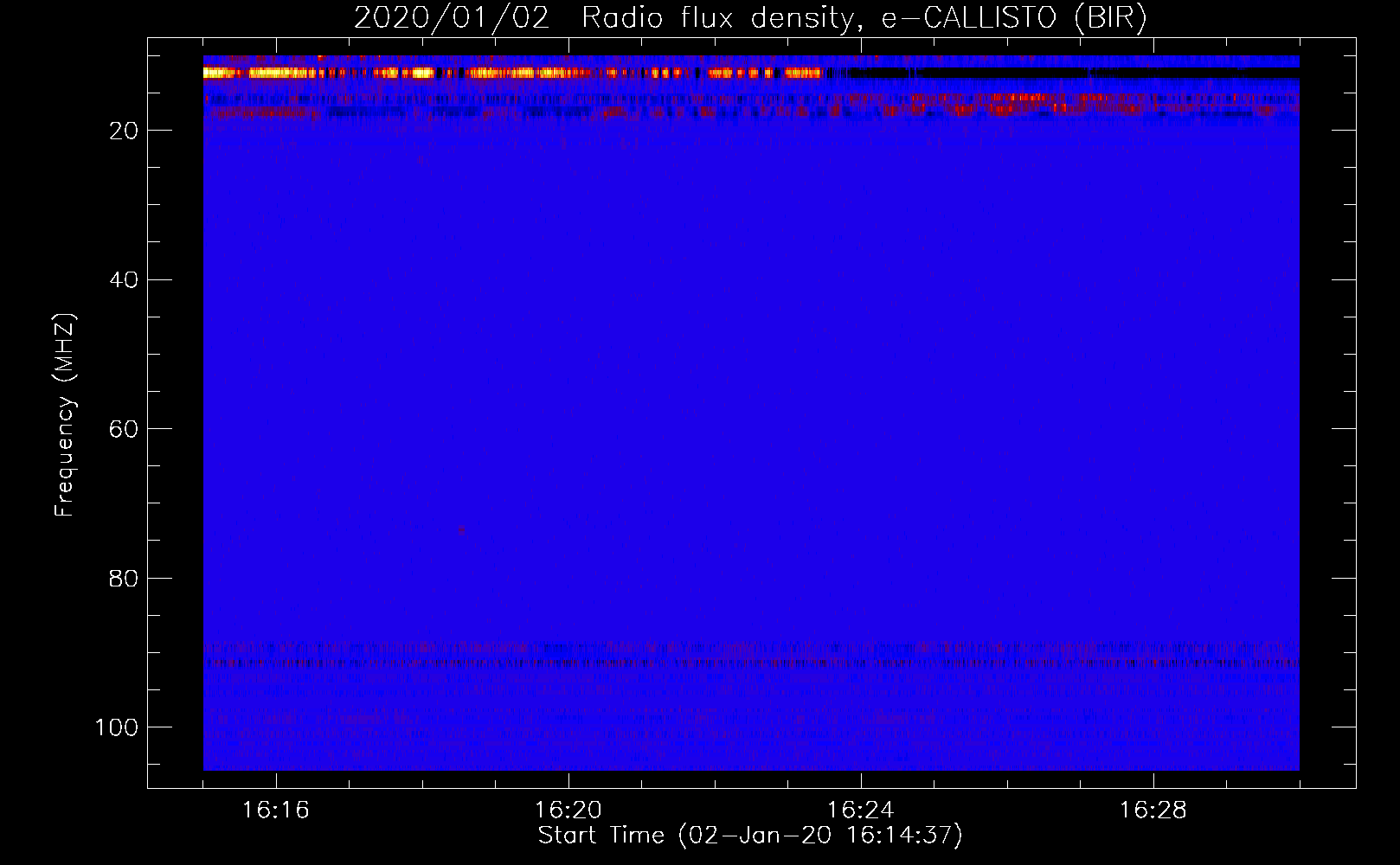This screenshot has width=1400, height=865.
Task: Click the 16:20 time tick label
Action: click(568, 811)
